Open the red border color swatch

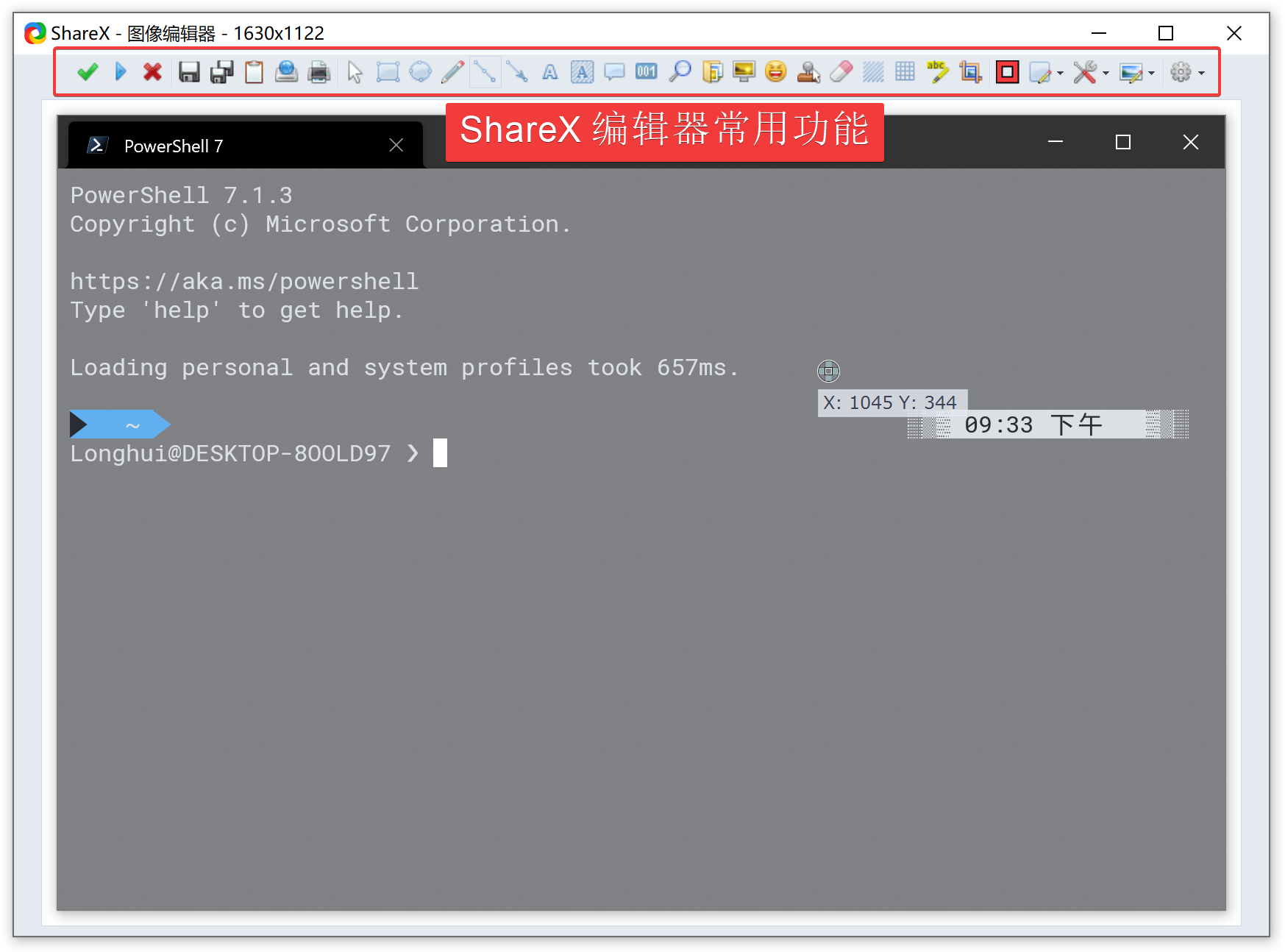pos(1007,72)
